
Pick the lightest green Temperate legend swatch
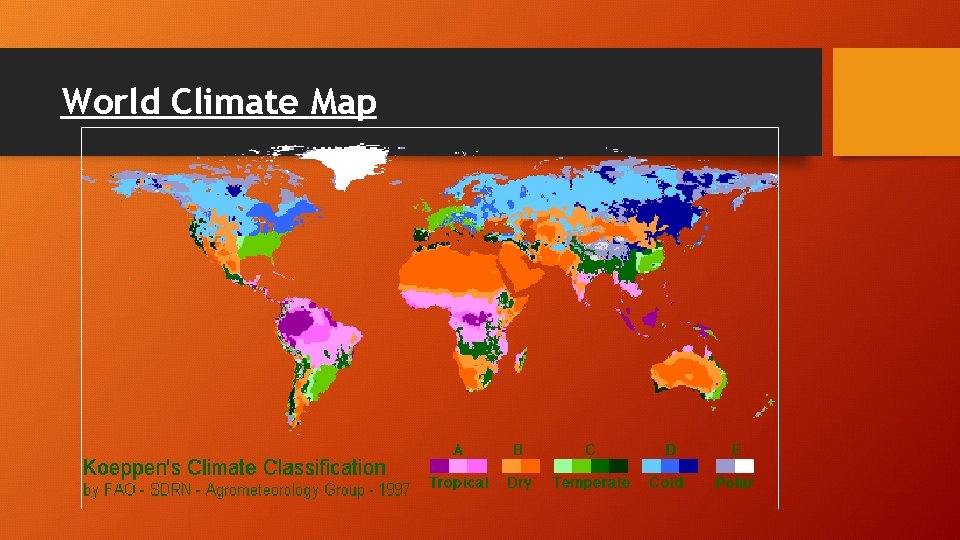(563, 466)
